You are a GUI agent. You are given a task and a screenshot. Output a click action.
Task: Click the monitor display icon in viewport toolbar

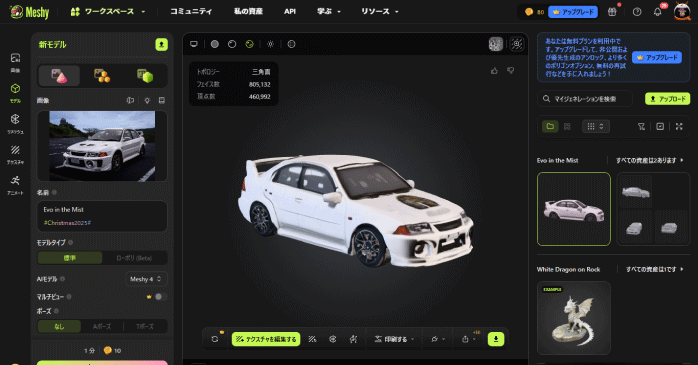194,44
